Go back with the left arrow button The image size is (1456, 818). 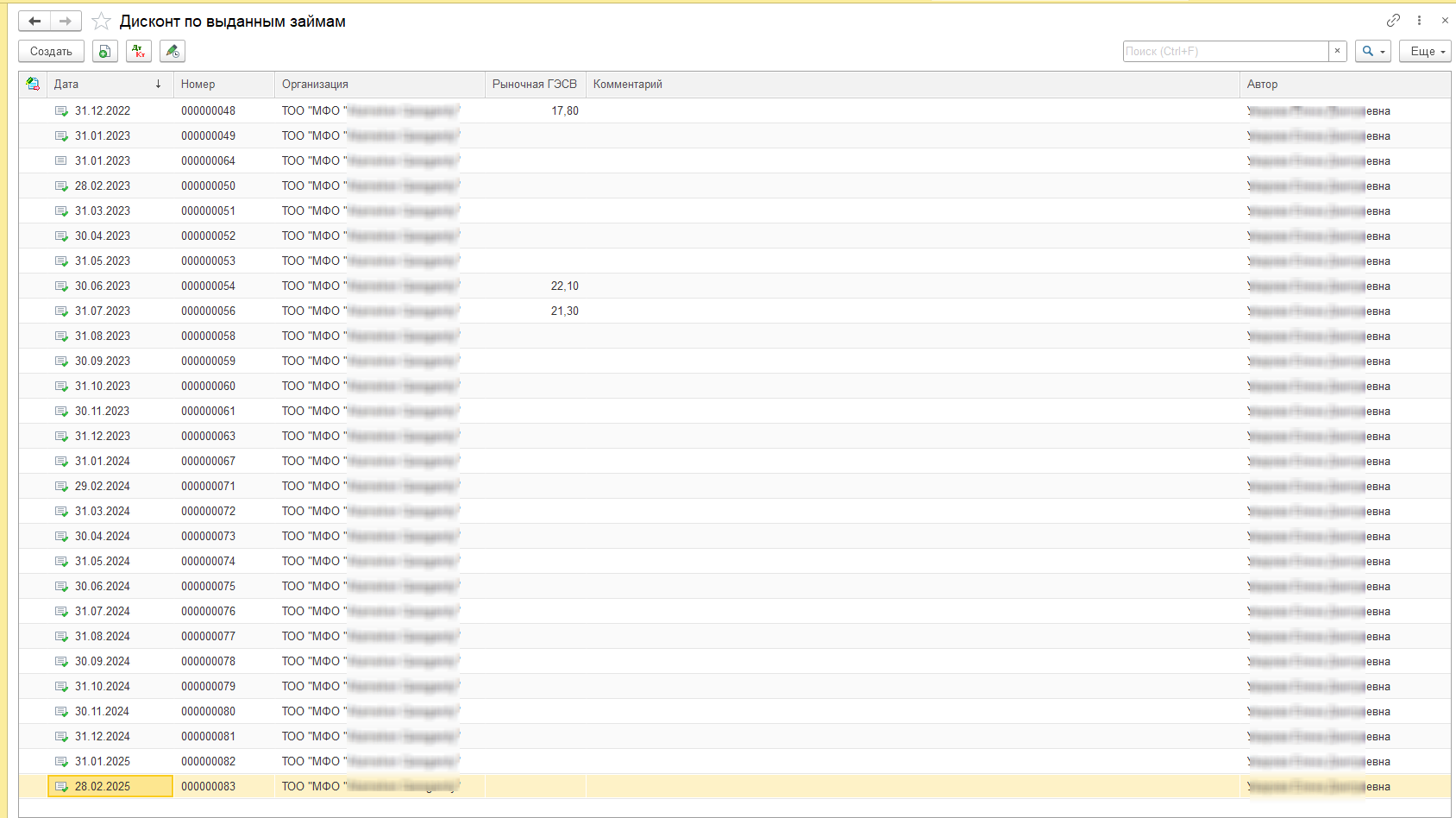click(35, 21)
